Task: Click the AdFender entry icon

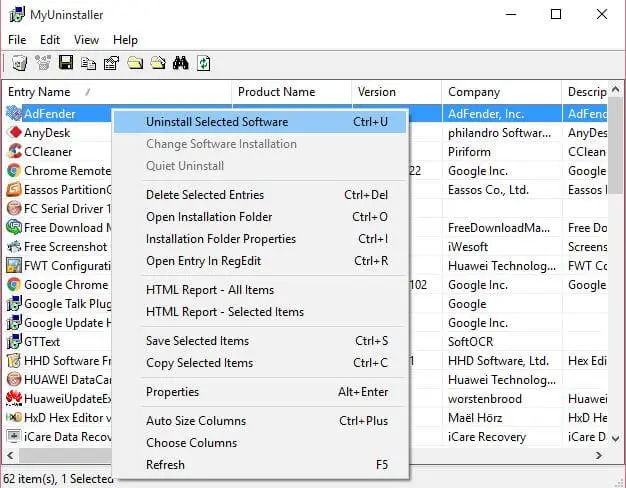Action: click(x=14, y=114)
